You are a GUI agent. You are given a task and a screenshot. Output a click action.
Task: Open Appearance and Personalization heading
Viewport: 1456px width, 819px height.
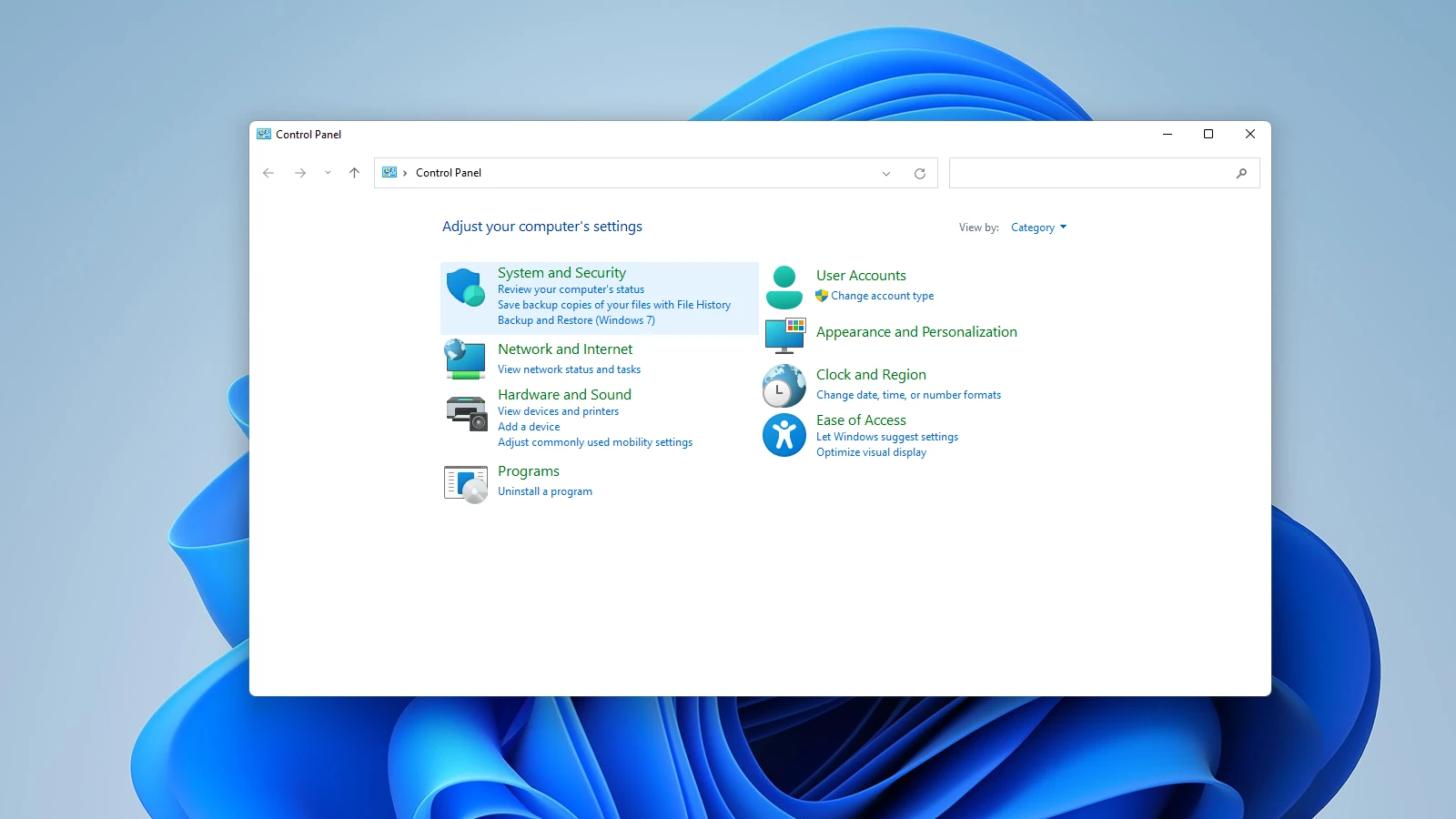916,332
